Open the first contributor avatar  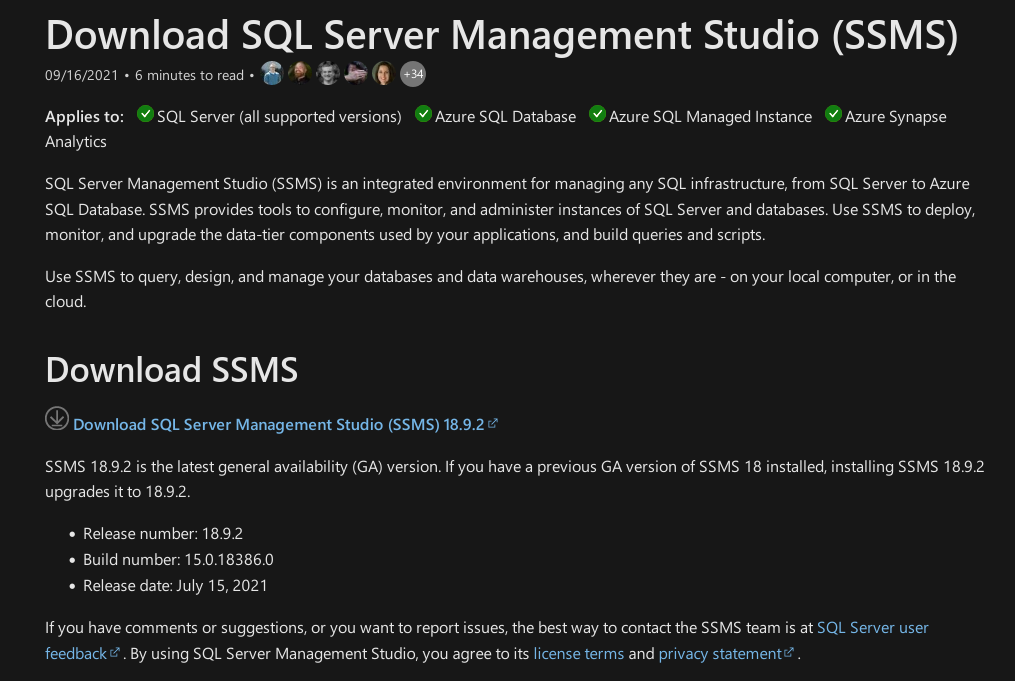273,74
